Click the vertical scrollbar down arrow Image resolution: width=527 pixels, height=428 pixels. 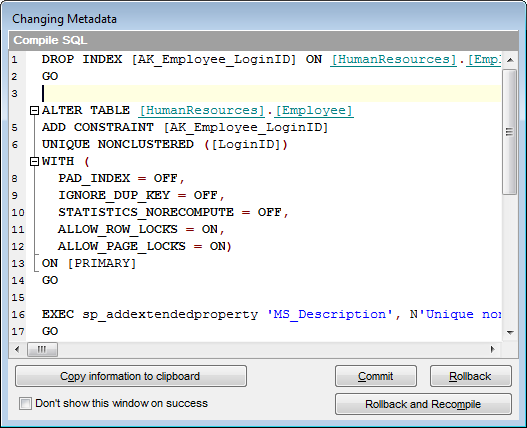510,333
